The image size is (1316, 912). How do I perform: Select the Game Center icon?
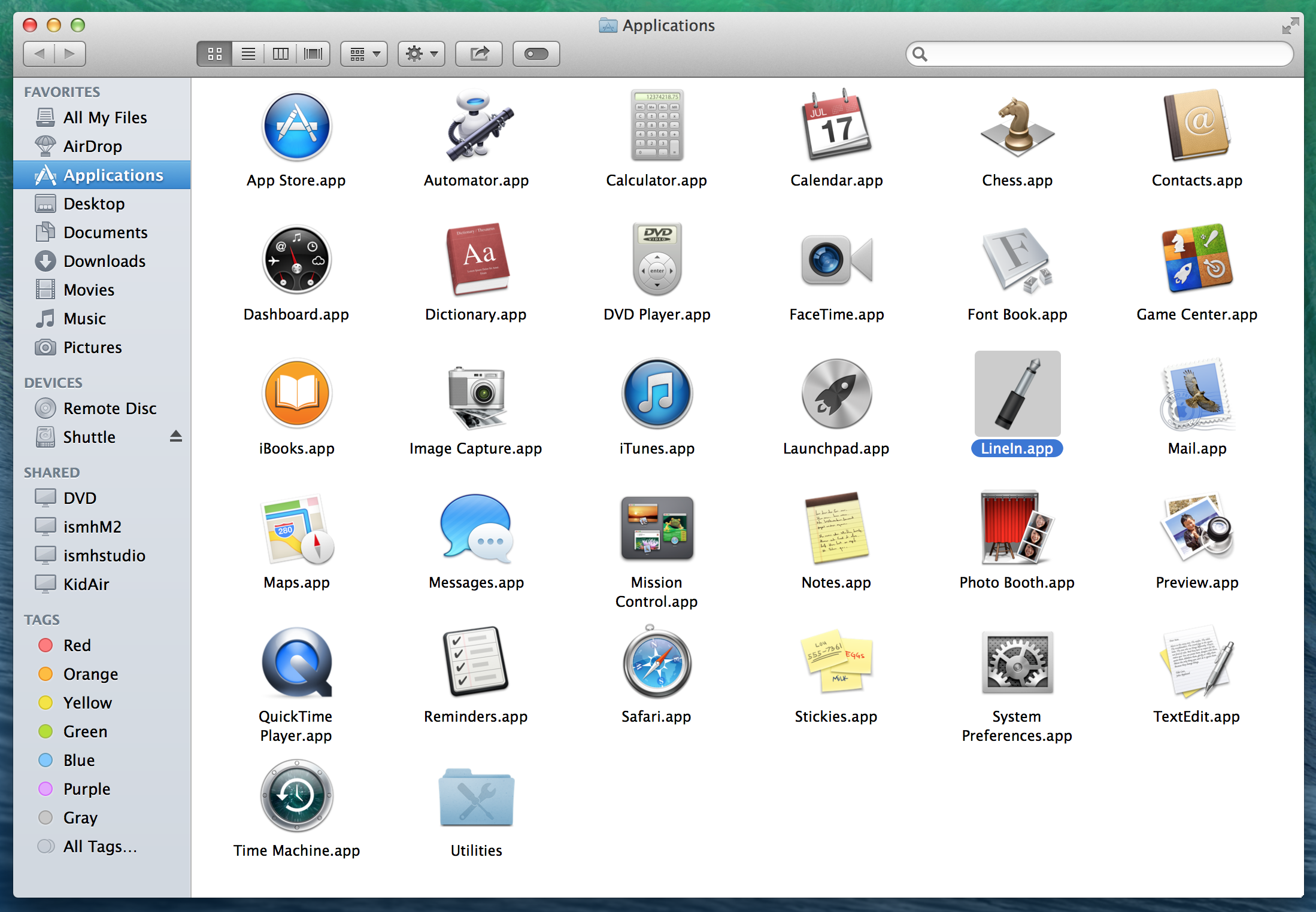coord(1197,259)
